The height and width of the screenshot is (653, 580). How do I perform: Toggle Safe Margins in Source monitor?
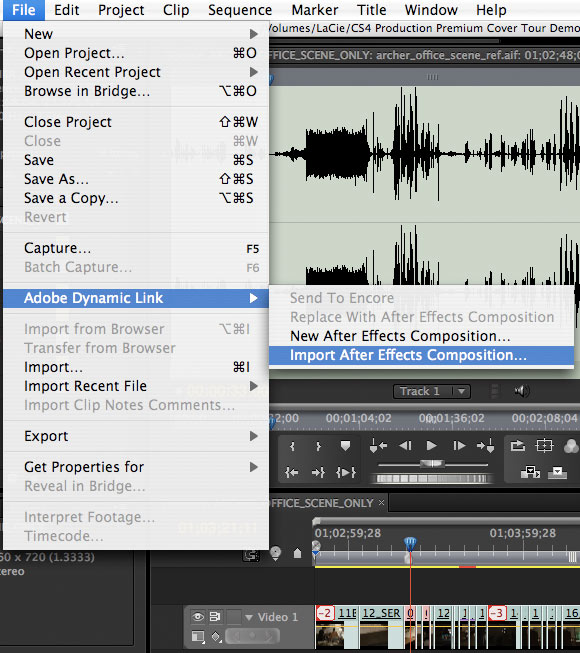(x=544, y=446)
